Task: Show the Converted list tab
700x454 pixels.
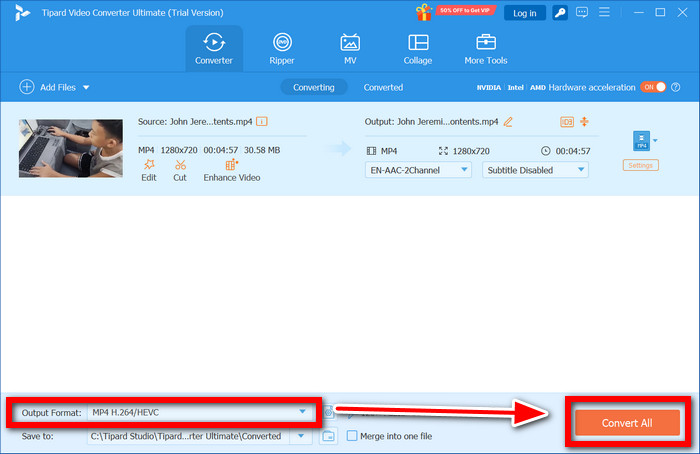Action: (383, 87)
